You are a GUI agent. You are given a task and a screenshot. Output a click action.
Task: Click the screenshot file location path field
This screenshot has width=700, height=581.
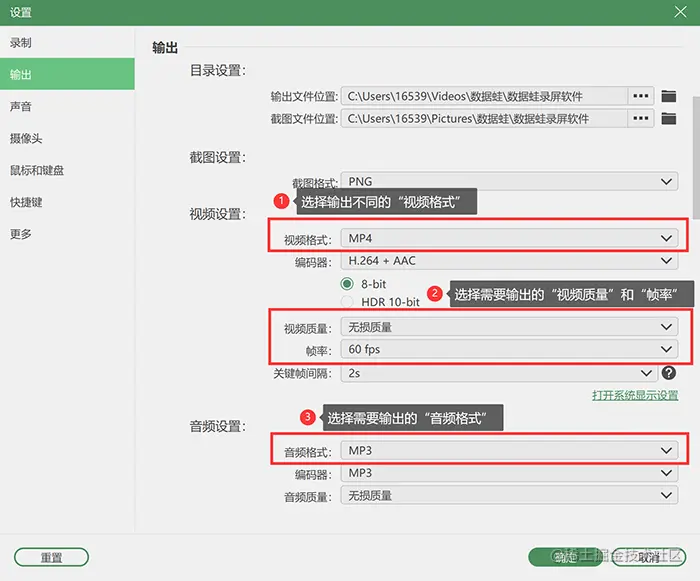484,118
